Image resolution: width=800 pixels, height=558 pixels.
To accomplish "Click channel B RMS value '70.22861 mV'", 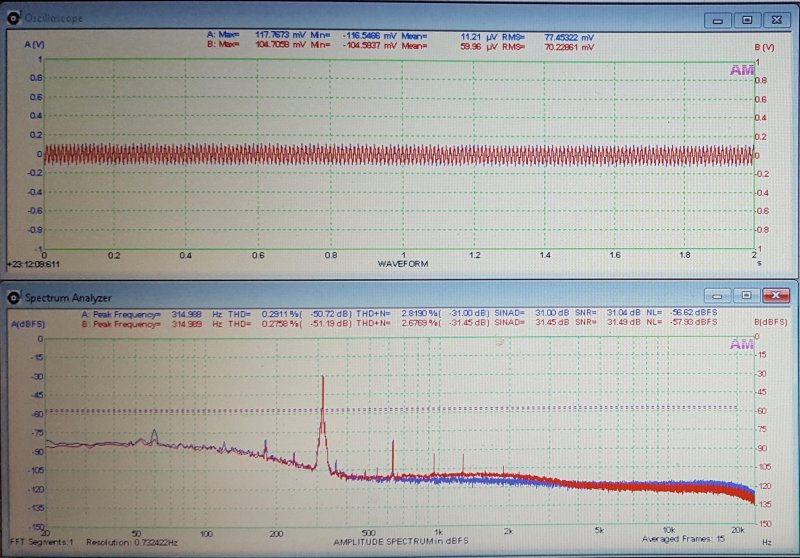I will point(569,47).
